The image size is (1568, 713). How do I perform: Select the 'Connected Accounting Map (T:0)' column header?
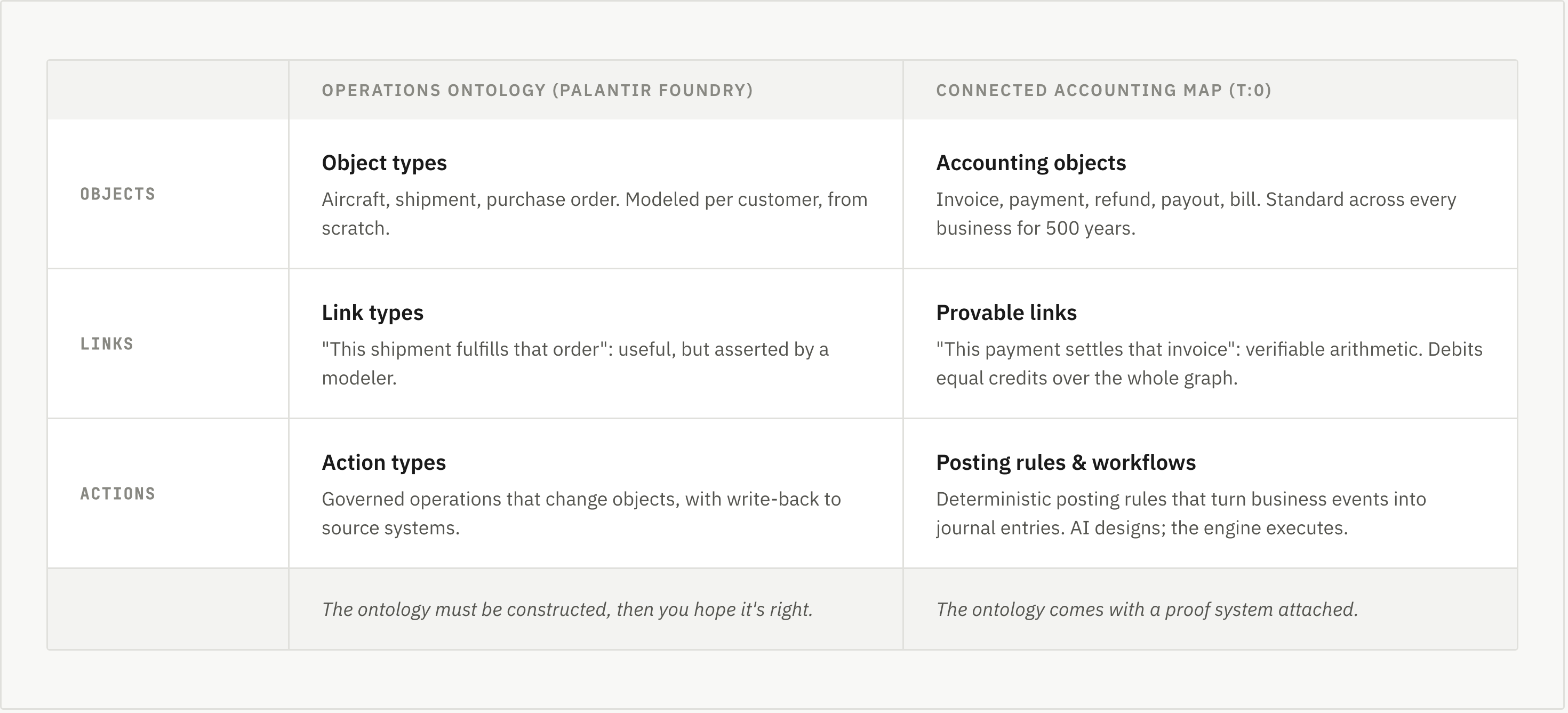tap(1103, 90)
